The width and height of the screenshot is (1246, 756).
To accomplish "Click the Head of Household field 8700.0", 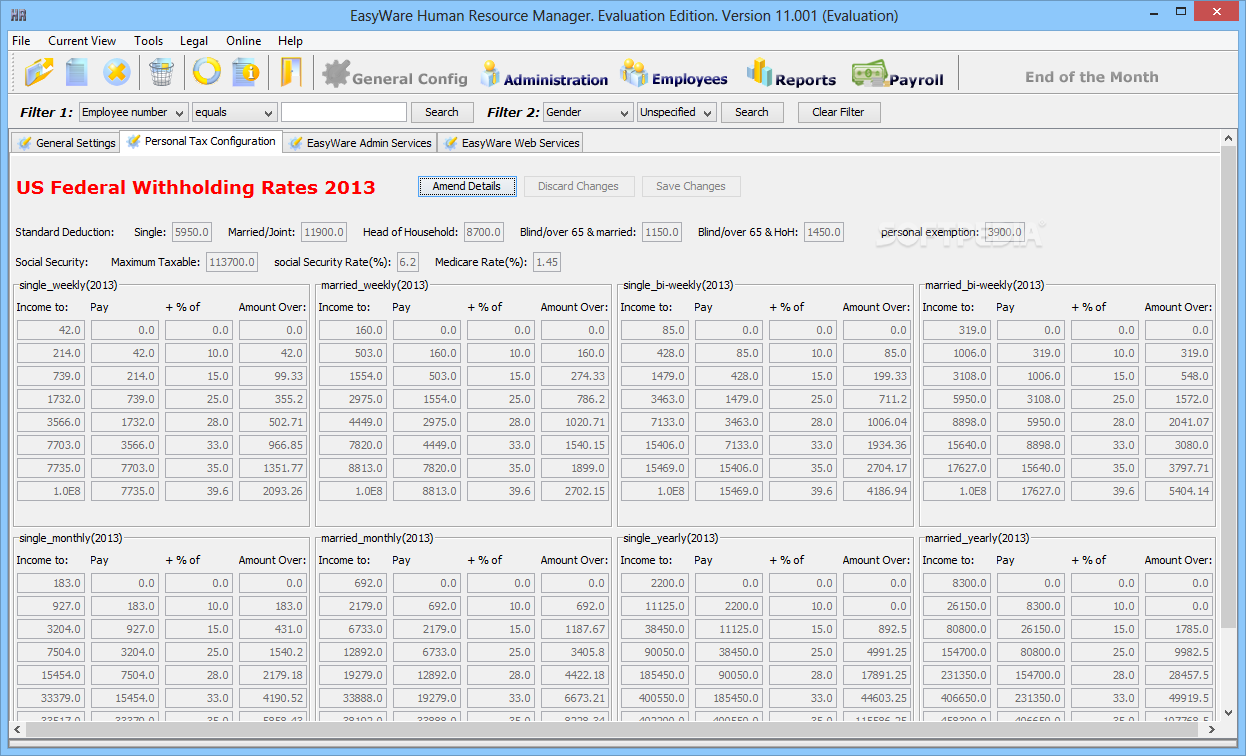I will click(x=483, y=232).
